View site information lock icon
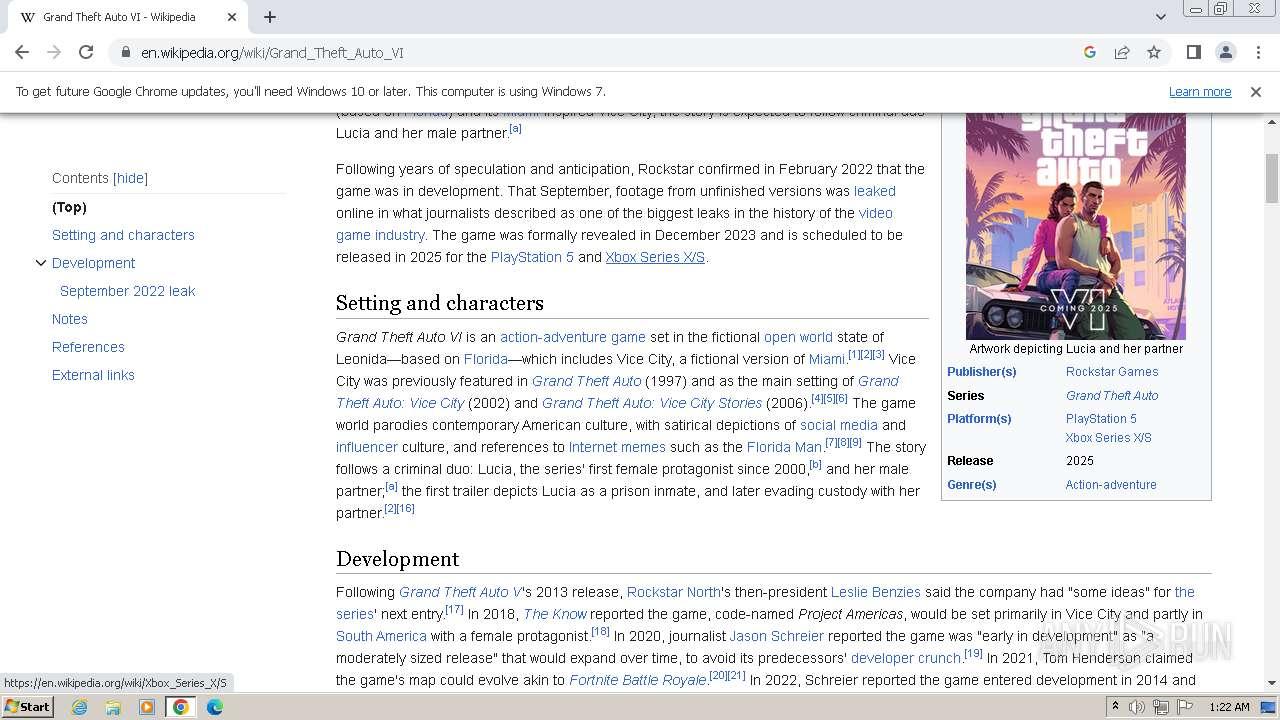The image size is (1280, 720). tap(126, 53)
